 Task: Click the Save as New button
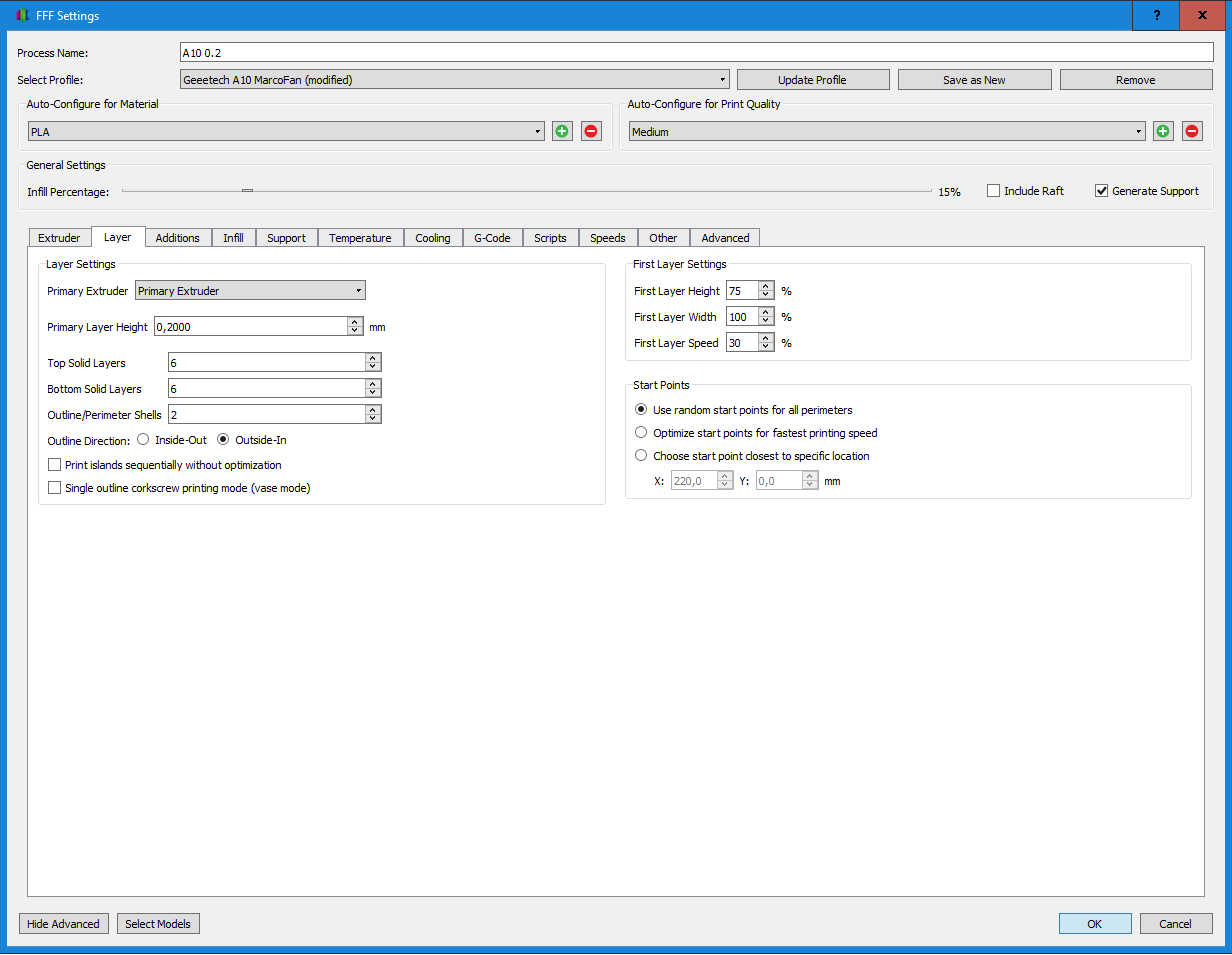[x=974, y=80]
